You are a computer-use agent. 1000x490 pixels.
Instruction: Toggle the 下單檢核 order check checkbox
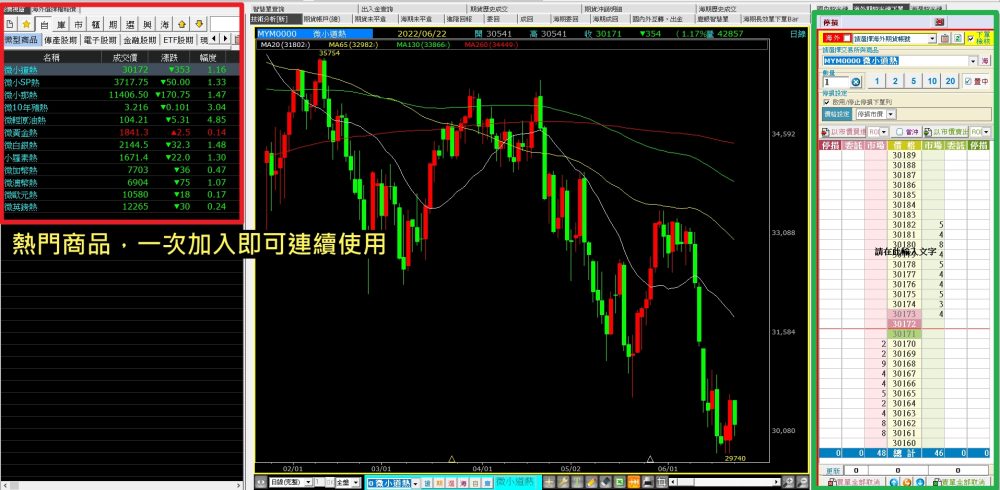pyautogui.click(x=971, y=38)
